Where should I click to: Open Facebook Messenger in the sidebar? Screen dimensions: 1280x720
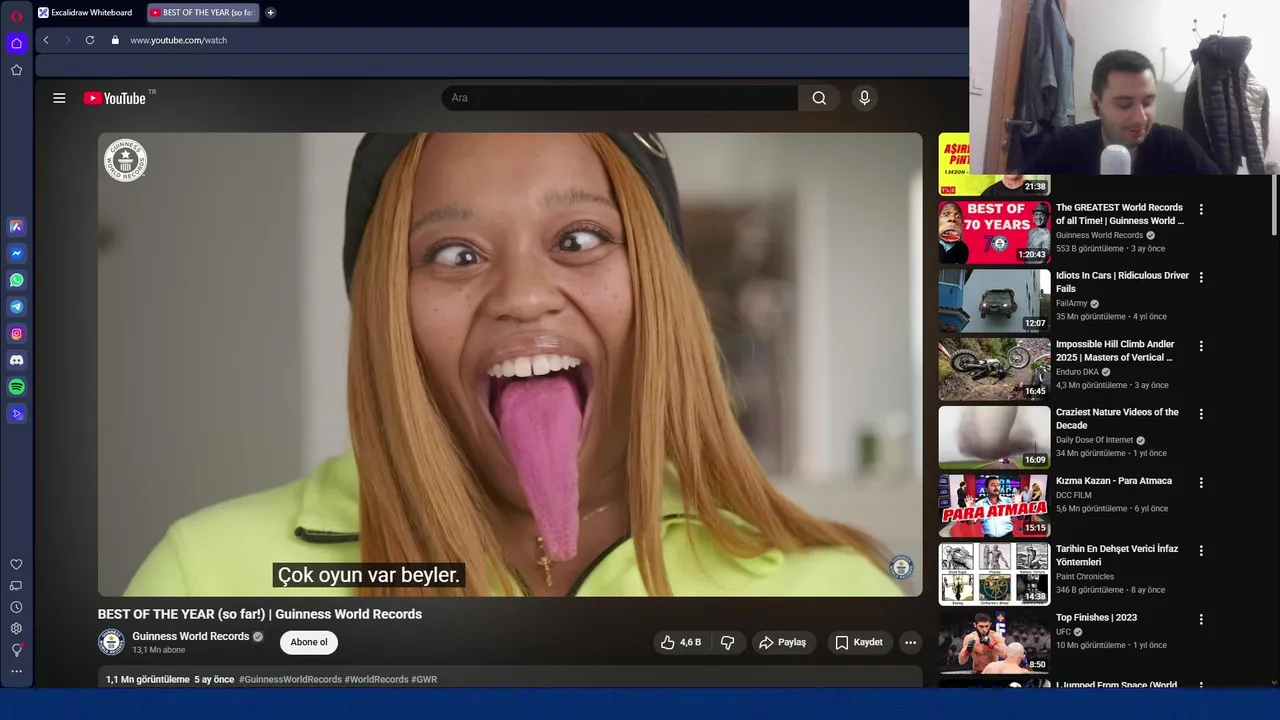click(x=16, y=254)
